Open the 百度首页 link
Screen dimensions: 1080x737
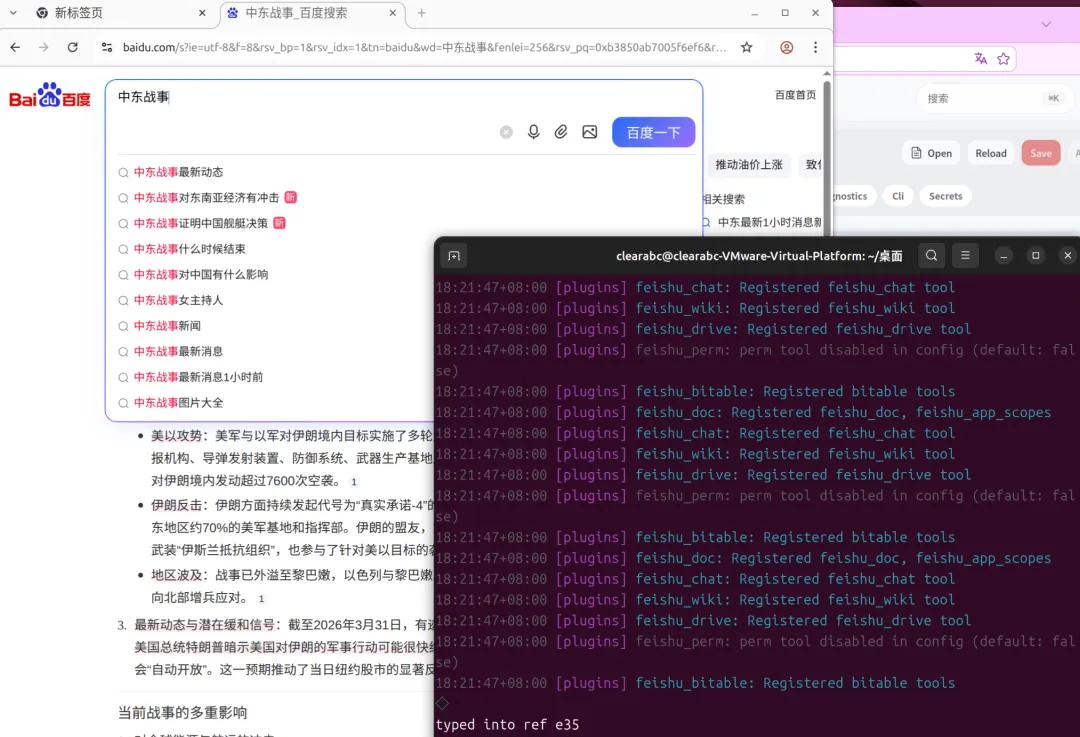coord(796,95)
